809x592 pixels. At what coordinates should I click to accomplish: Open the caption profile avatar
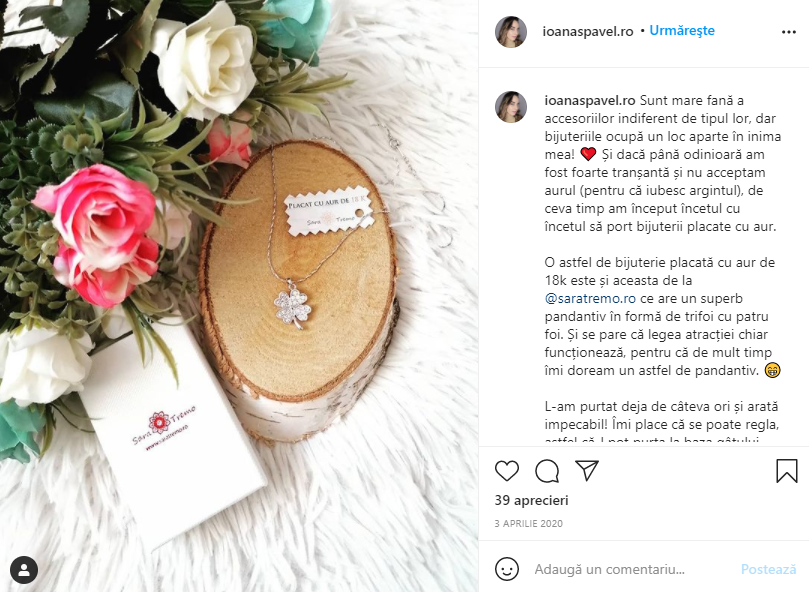click(x=511, y=107)
